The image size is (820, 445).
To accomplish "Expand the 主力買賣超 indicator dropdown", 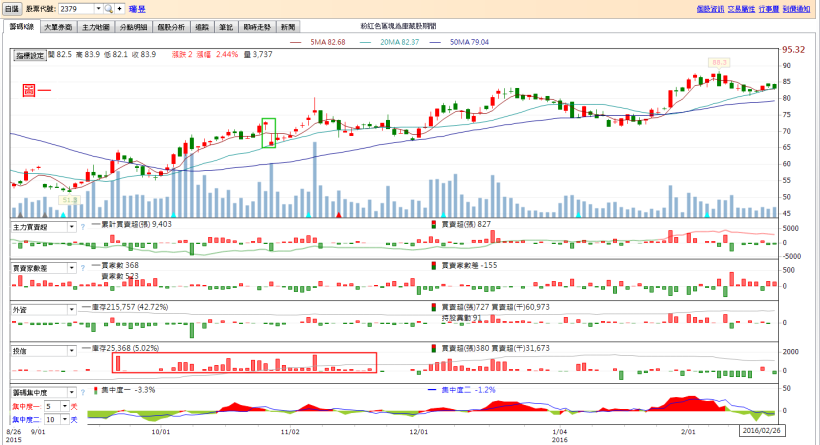I will 71,227.
